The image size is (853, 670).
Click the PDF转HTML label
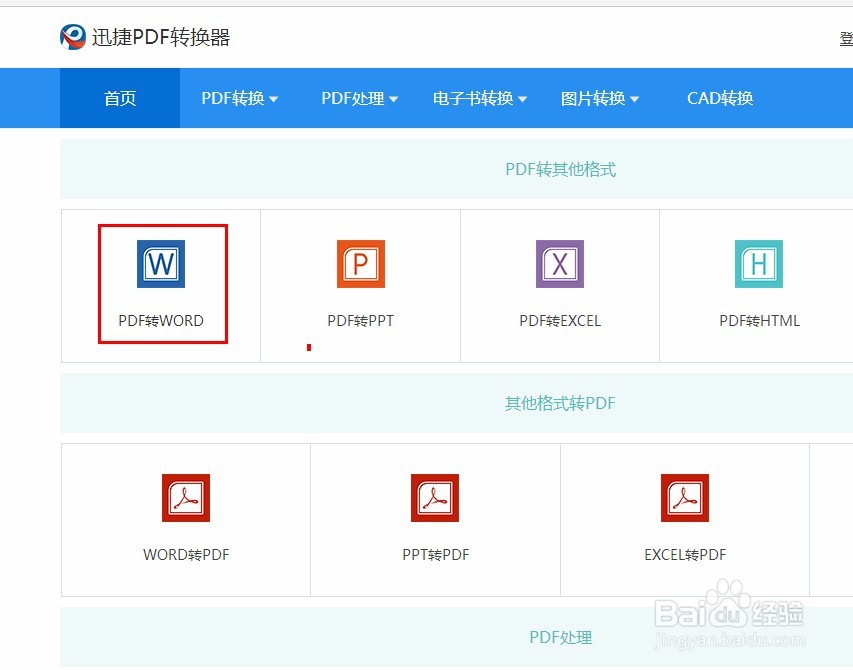(759, 321)
